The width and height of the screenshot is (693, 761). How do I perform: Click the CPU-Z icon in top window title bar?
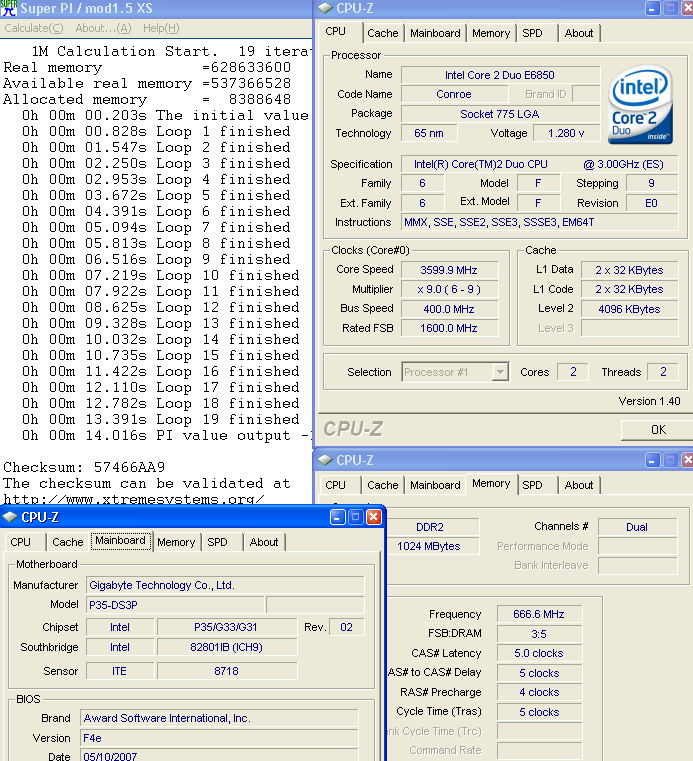tap(325, 8)
